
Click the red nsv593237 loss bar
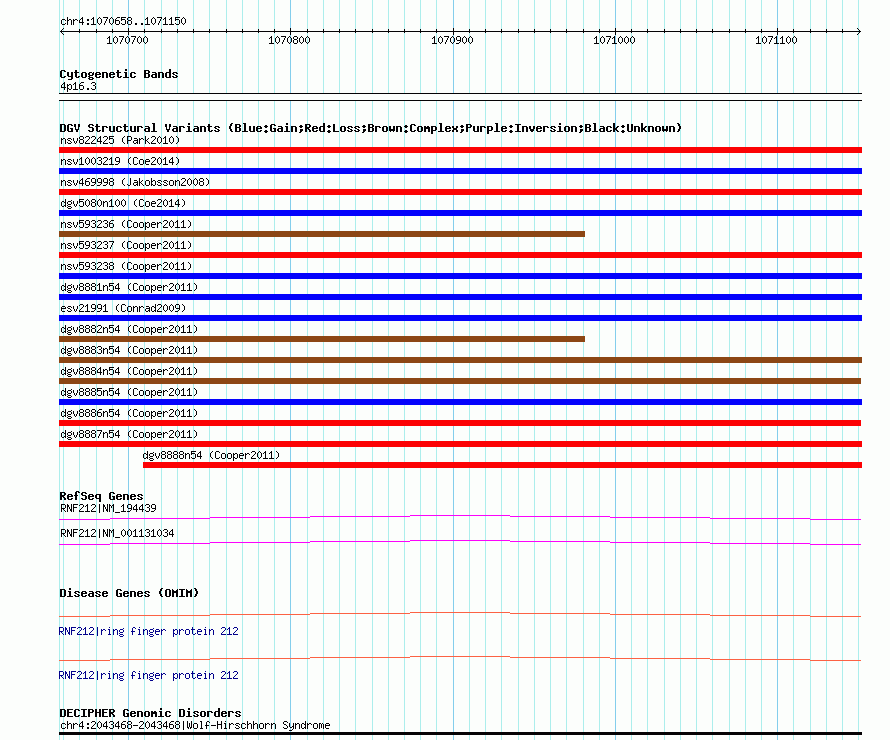tap(460, 255)
